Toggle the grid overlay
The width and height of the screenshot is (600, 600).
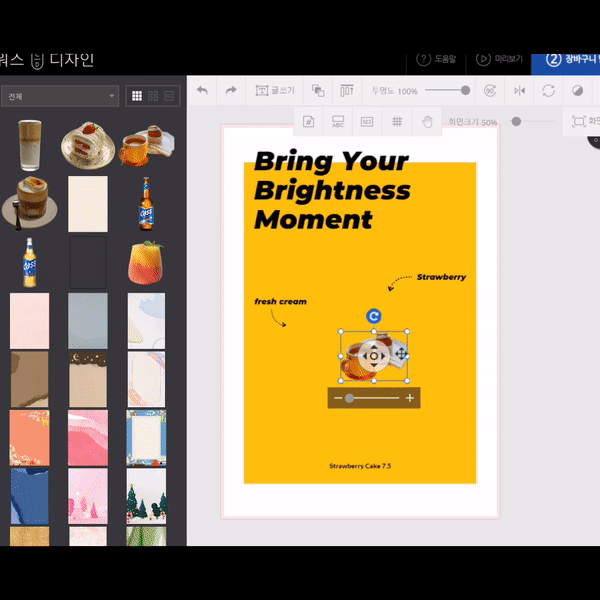tap(397, 122)
